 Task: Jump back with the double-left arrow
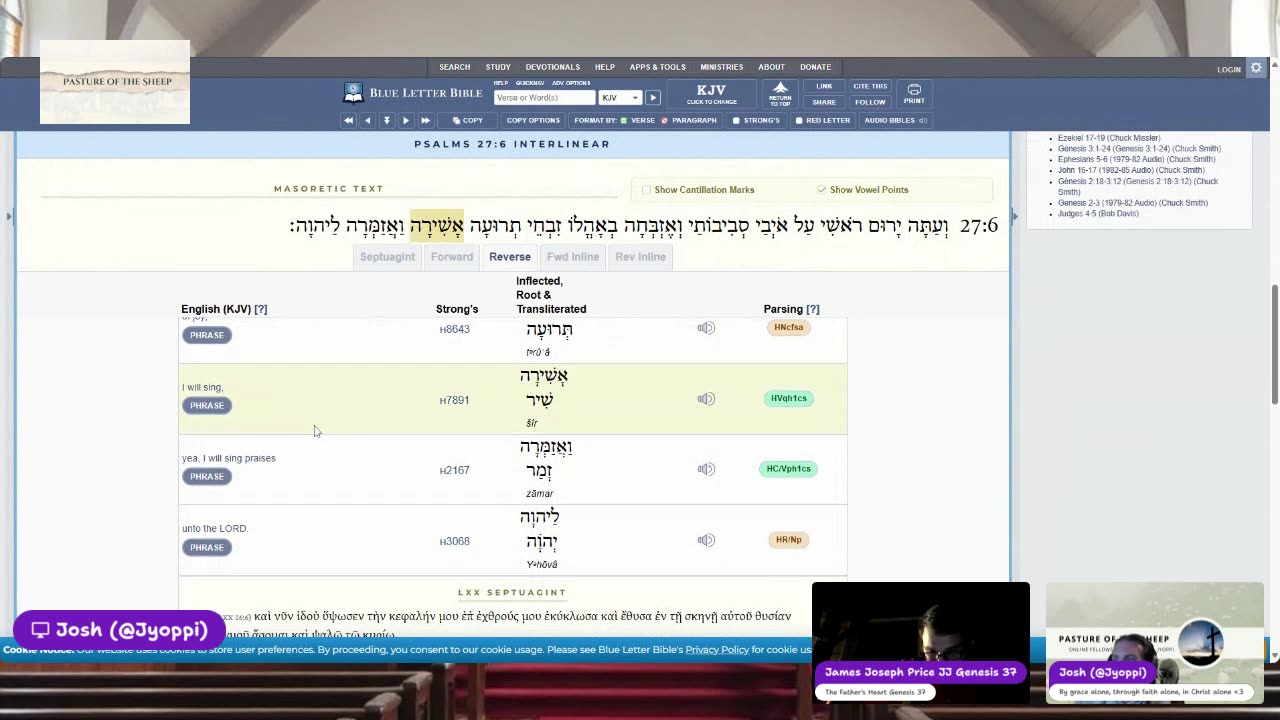(348, 120)
